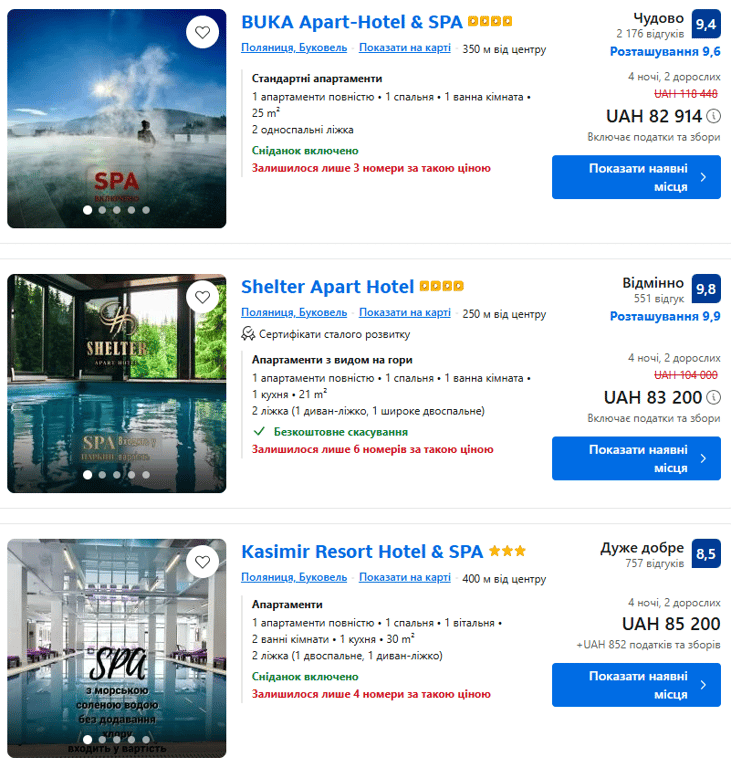Open Shelter Apart Hotel listing title
This screenshot has width=731, height=768.
pos(327,287)
